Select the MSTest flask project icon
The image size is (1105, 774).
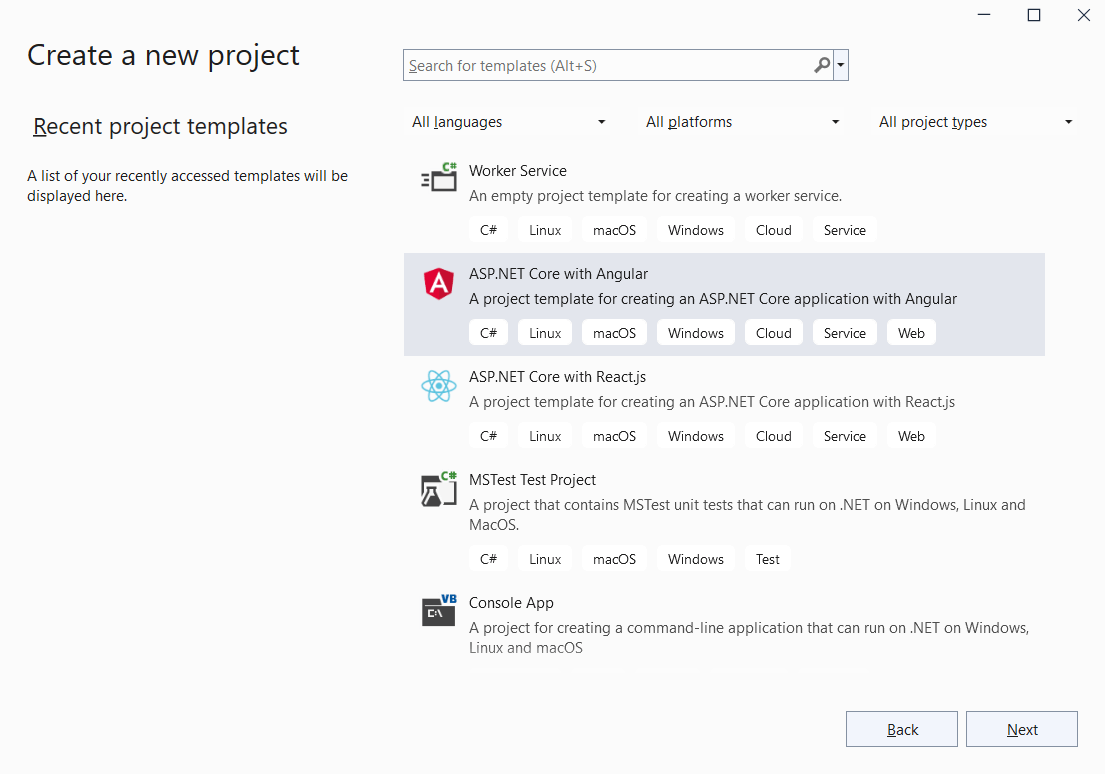coord(439,489)
